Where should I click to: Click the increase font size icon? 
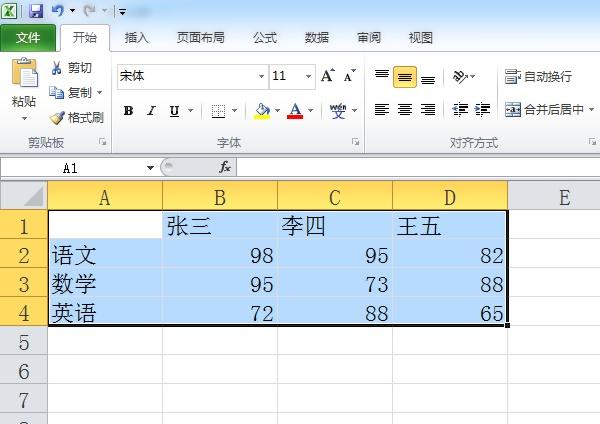(x=328, y=75)
